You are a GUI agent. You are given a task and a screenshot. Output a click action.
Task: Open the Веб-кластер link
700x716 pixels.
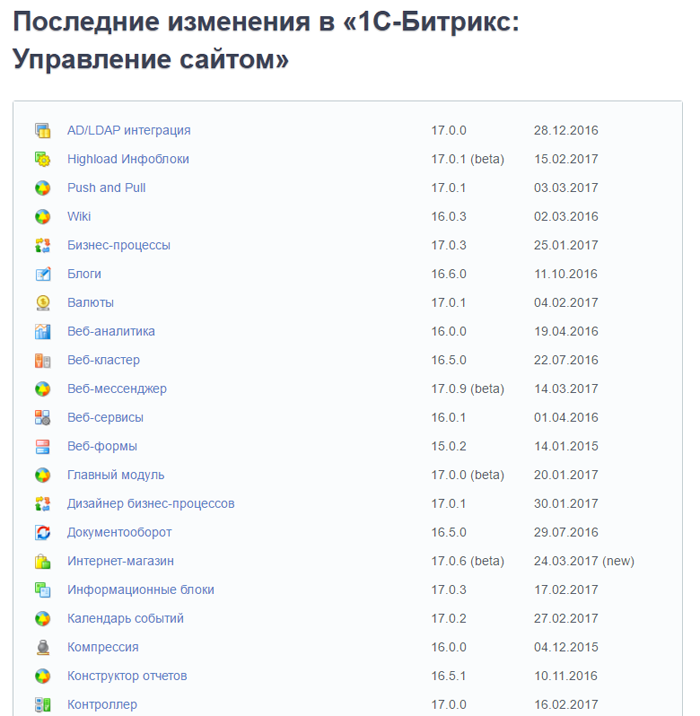[x=103, y=361]
